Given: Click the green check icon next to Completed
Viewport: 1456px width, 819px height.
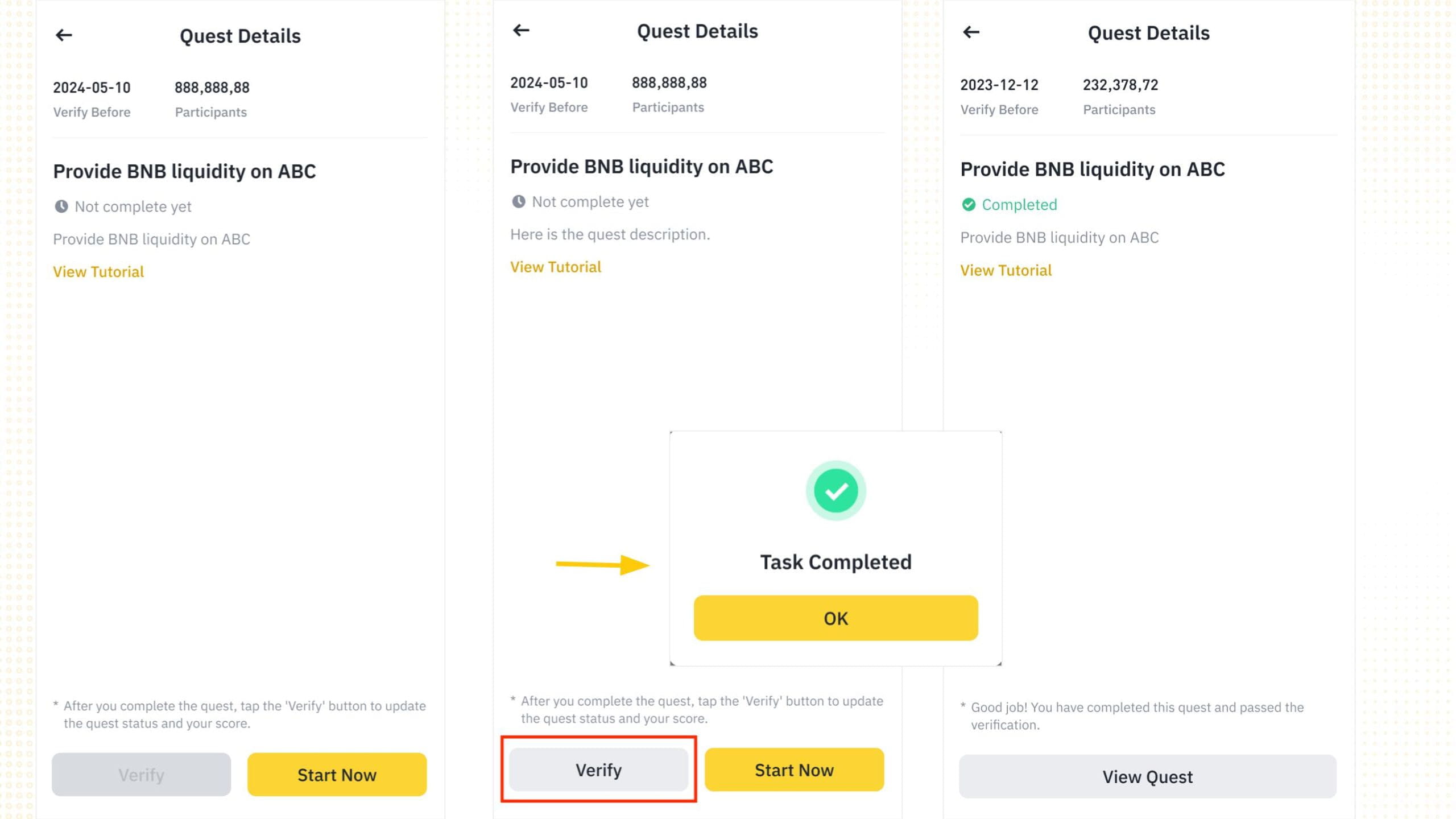Looking at the screenshot, I should point(969,205).
